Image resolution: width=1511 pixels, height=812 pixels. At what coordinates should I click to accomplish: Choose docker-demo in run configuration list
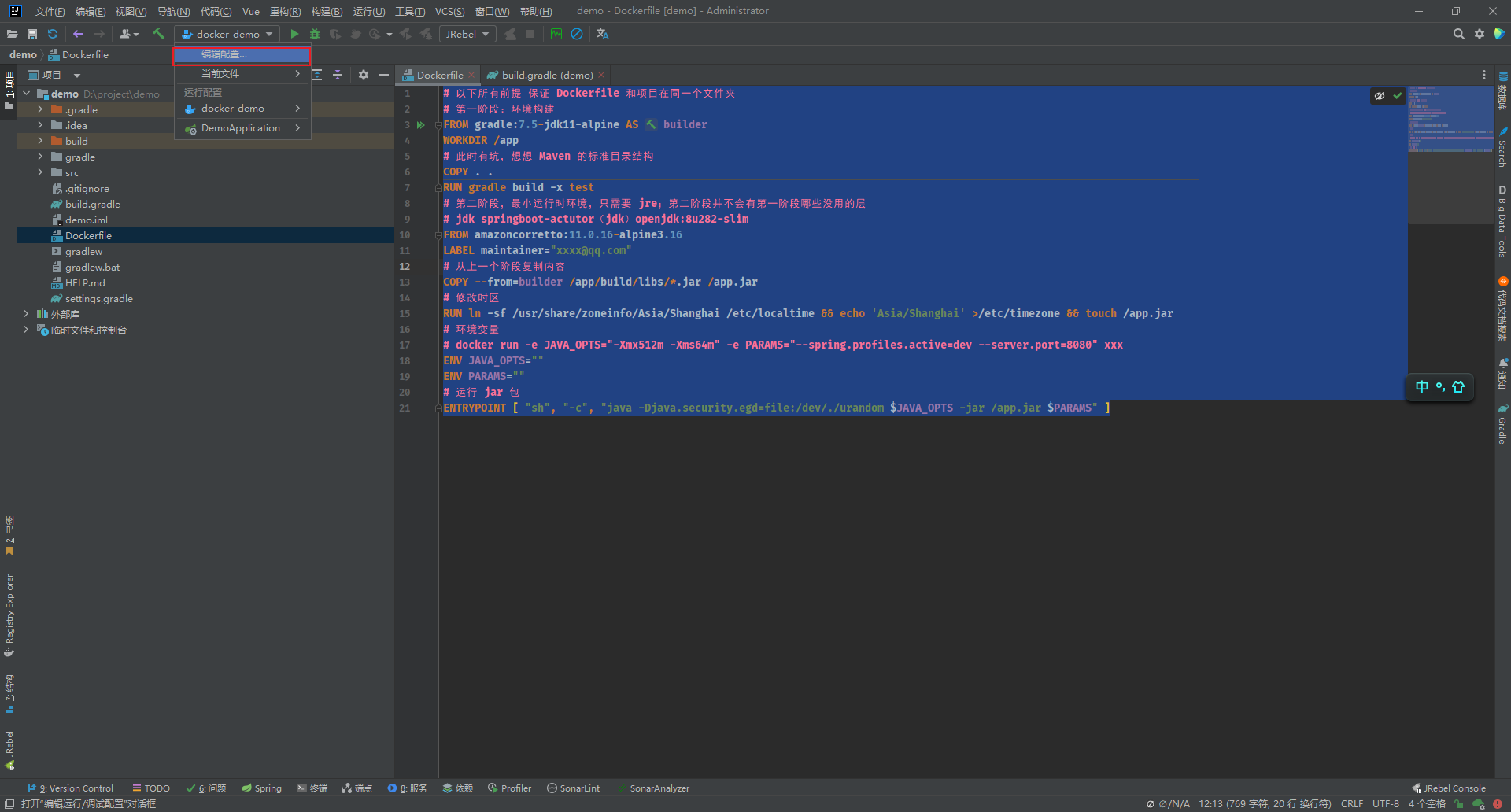tap(242, 108)
